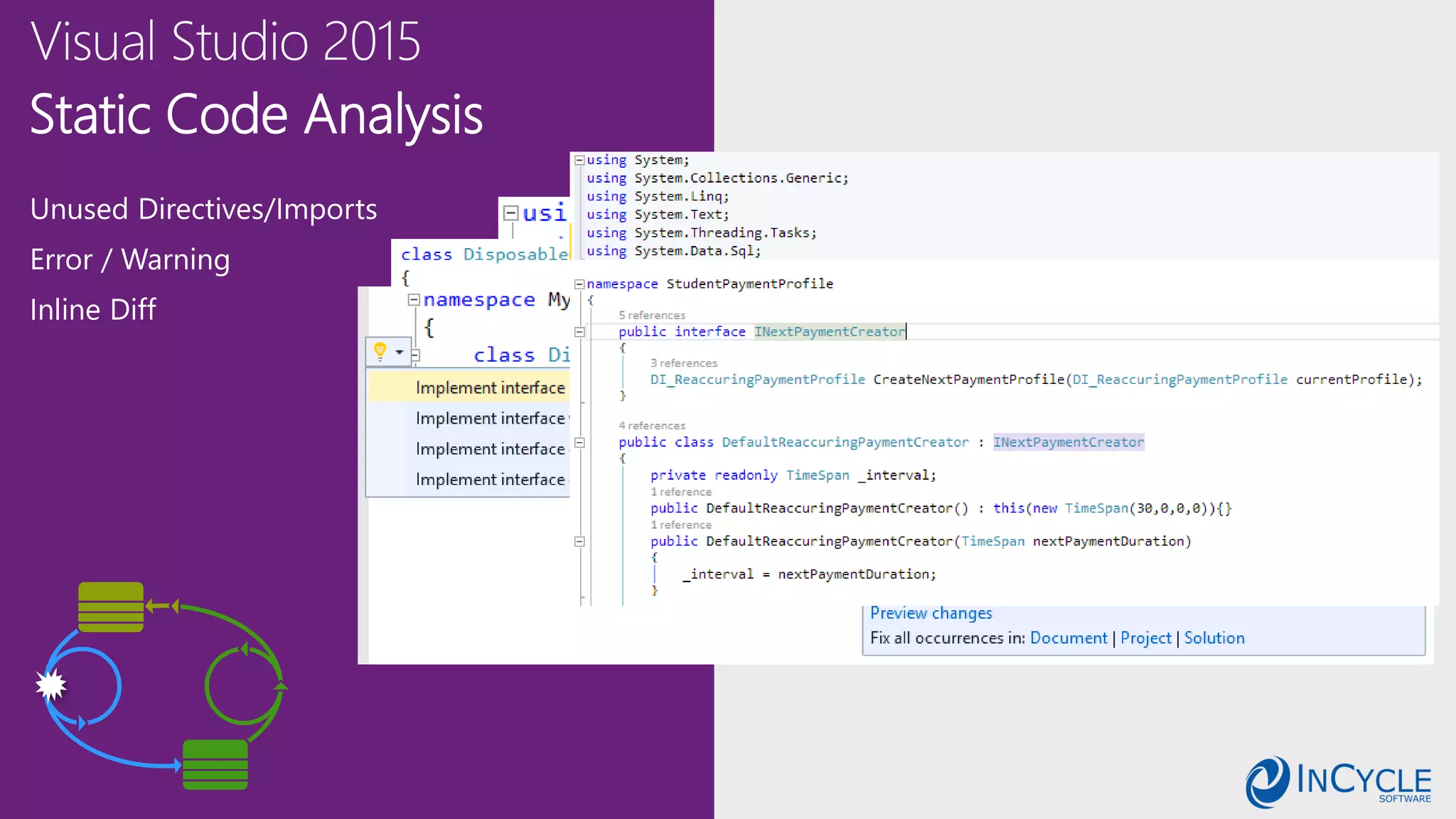This screenshot has width=1456, height=819.
Task: Click the Preview changes link
Action: pyautogui.click(x=931, y=614)
